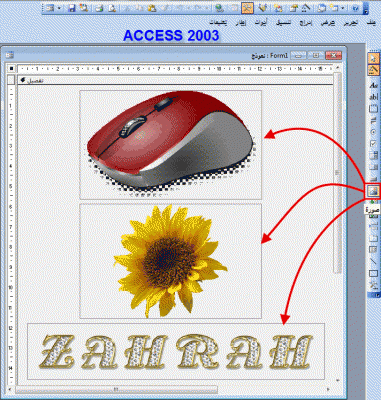Open the Properties sheet toolbar icon
This screenshot has width=381, height=400.
point(293,8)
